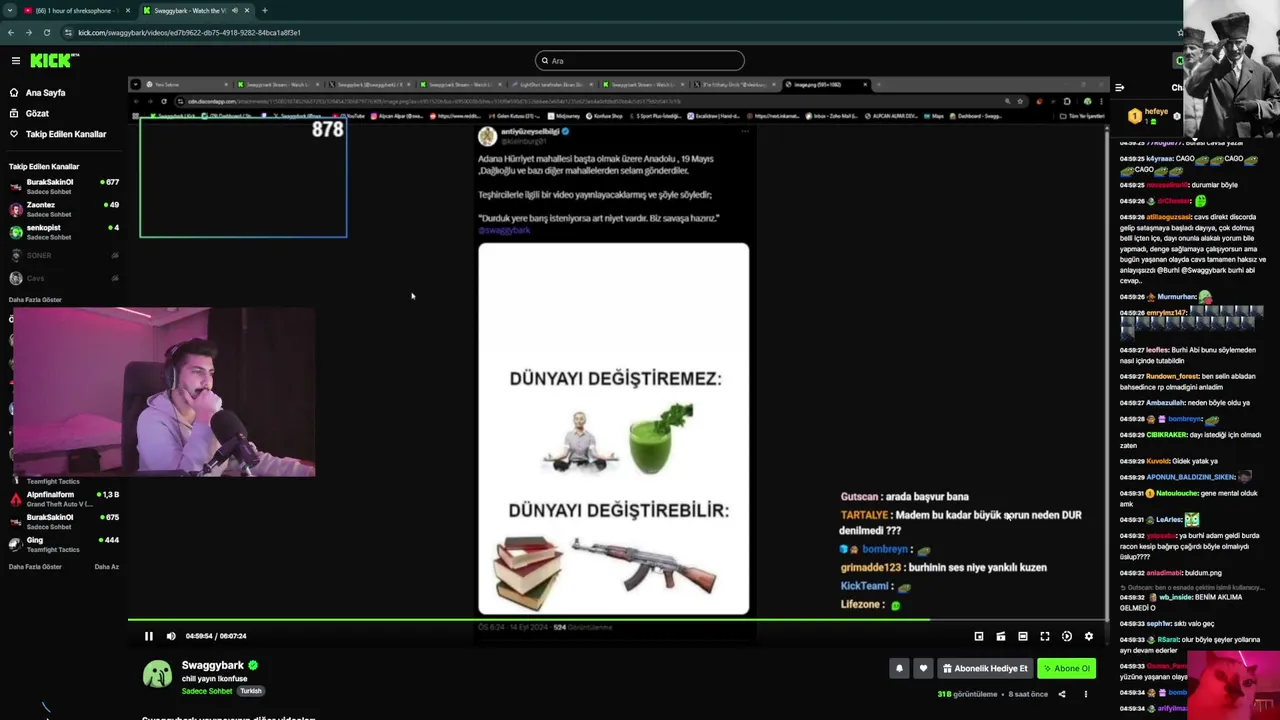Seek using the green video progress bar
Screen dimensions: 1280x720
click(x=618, y=619)
